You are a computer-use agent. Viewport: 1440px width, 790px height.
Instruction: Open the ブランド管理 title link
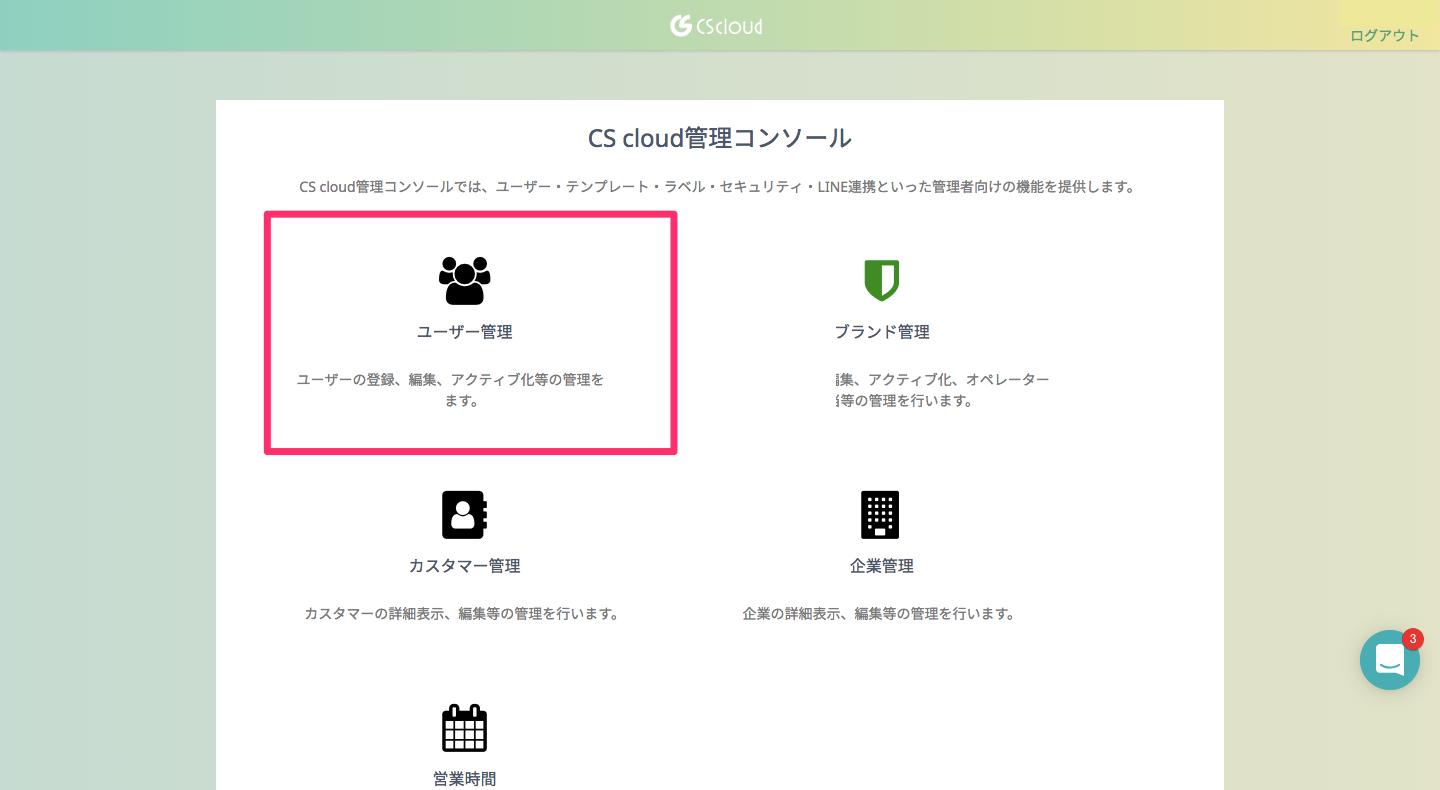tap(882, 332)
